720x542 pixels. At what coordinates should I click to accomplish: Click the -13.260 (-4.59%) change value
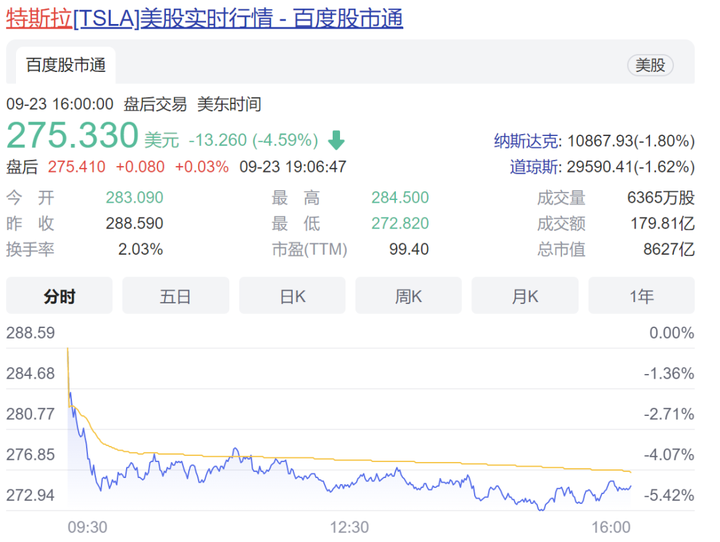253,140
